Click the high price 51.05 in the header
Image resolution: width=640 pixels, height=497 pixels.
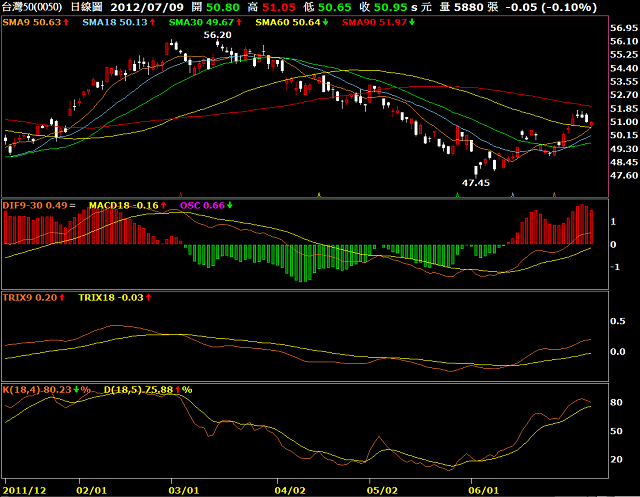[x=279, y=7]
